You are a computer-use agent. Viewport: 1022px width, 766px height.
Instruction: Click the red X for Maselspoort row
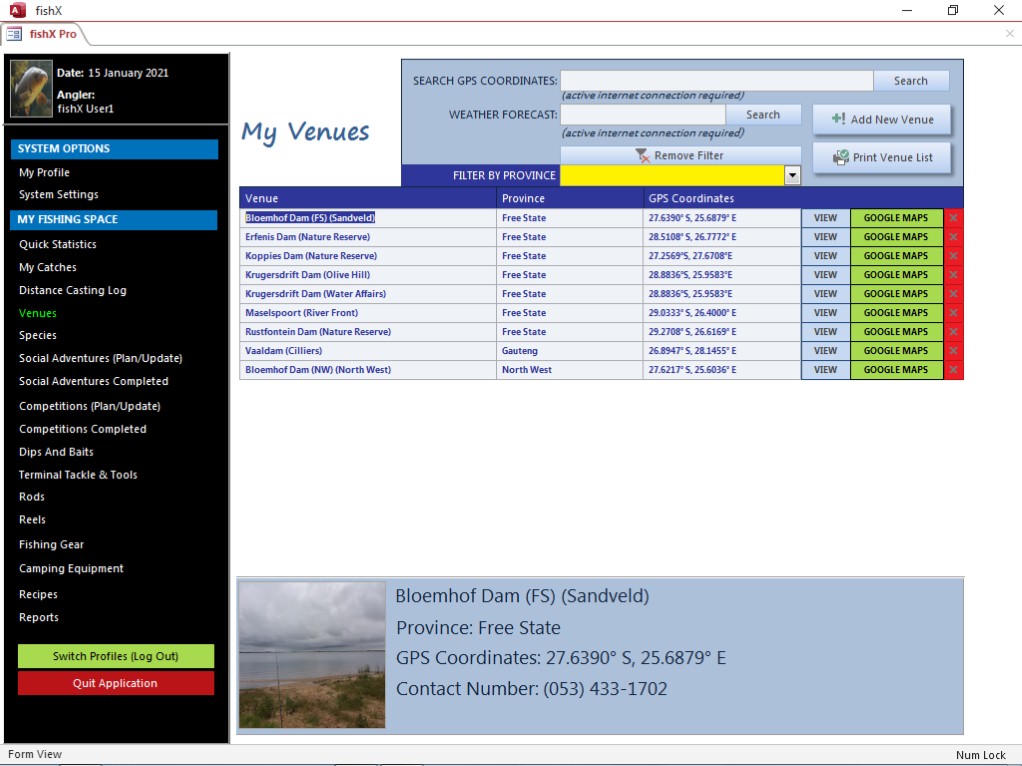(953, 313)
